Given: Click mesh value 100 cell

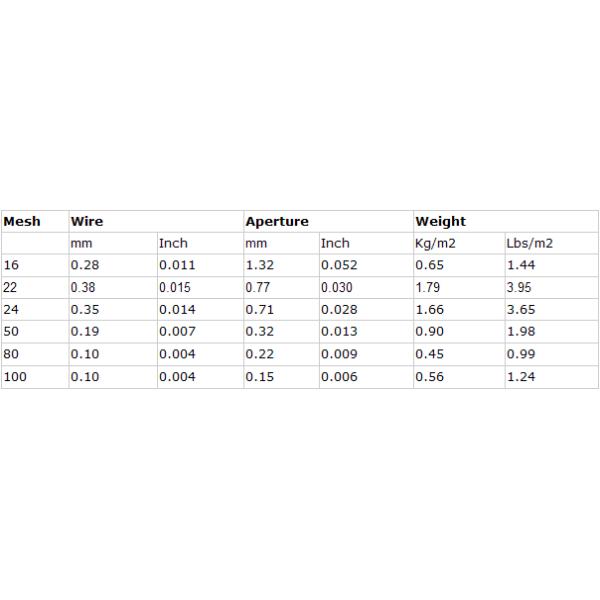Looking at the screenshot, I should pyautogui.click(x=16, y=377).
